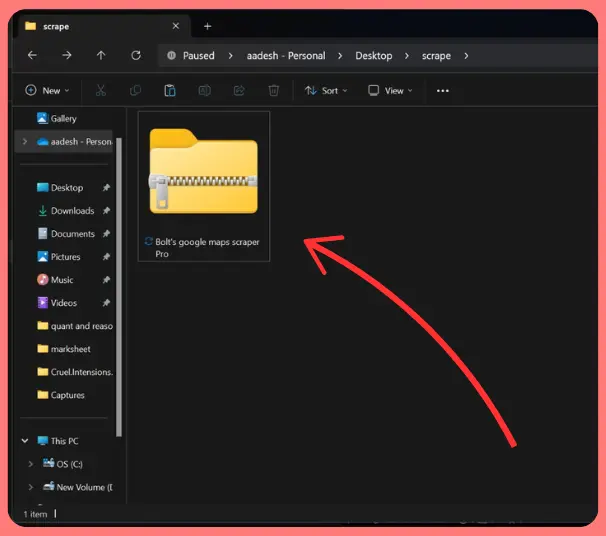Image resolution: width=606 pixels, height=536 pixels.
Task: Unpin Pictures using its pin icon
Action: coord(106,257)
